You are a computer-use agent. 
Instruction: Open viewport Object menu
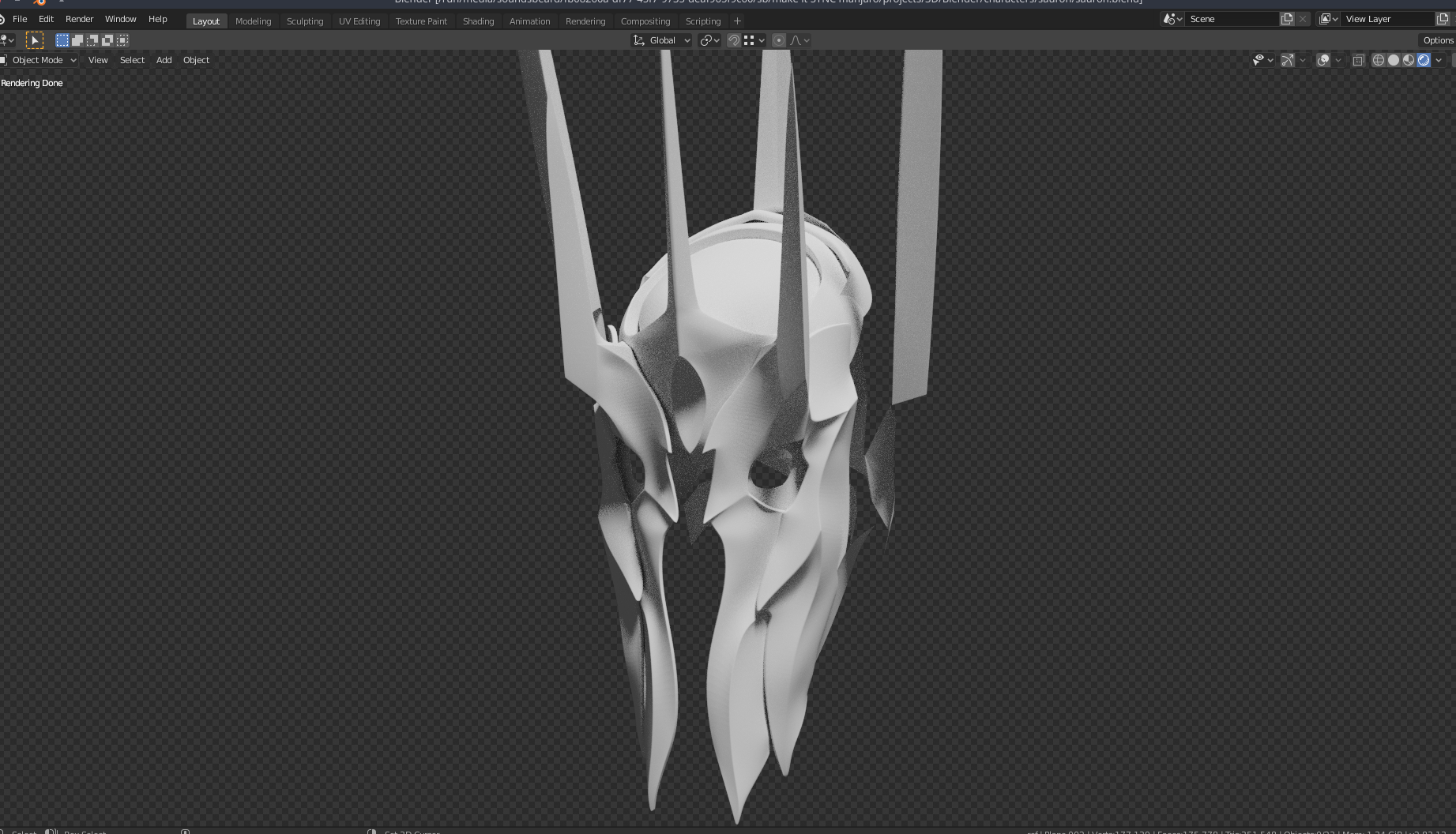[196, 60]
